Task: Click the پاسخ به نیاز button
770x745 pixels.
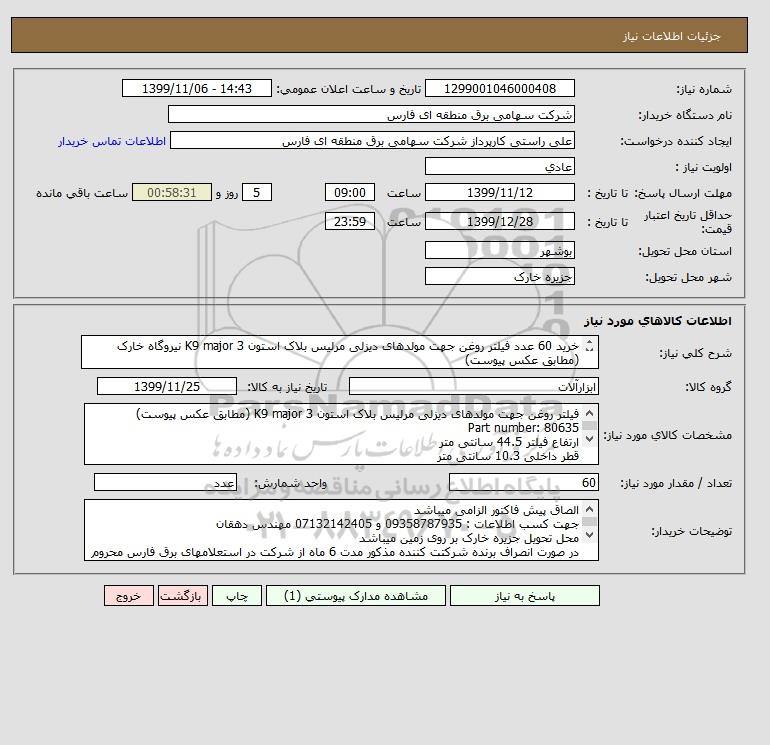Action: tap(524, 596)
